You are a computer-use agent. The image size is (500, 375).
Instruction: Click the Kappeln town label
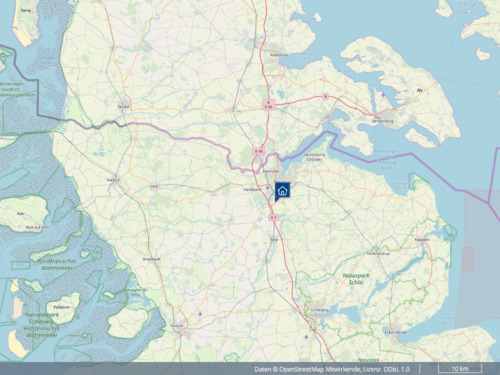point(422,240)
